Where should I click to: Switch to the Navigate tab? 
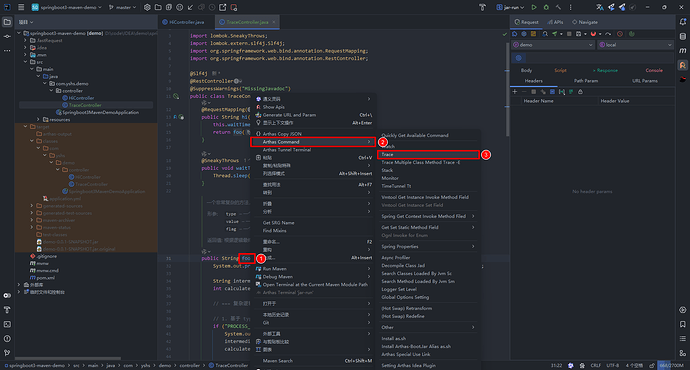585,22
